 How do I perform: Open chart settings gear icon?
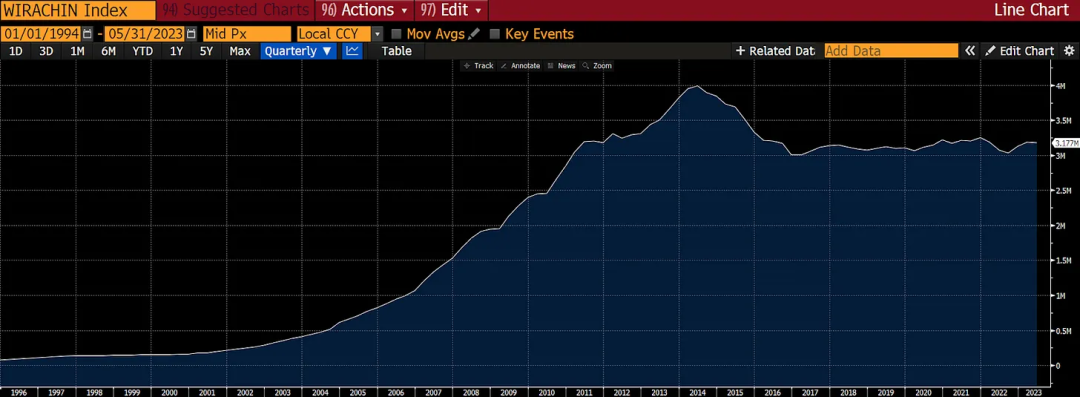[x=1069, y=51]
